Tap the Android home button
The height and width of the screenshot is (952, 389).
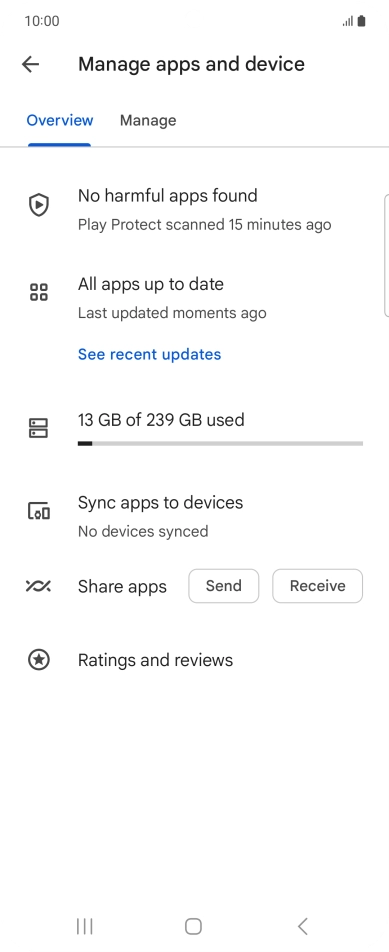tap(193, 926)
